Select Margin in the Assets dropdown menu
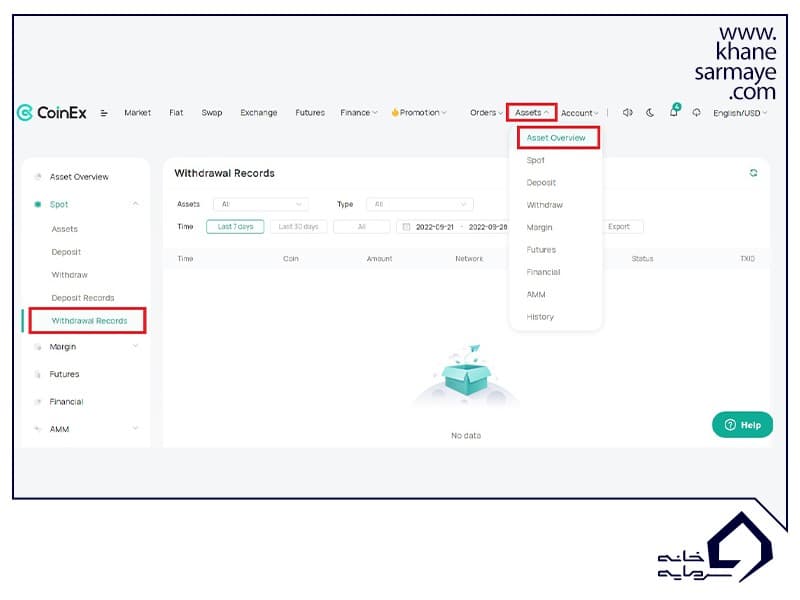800x600 pixels. point(539,228)
